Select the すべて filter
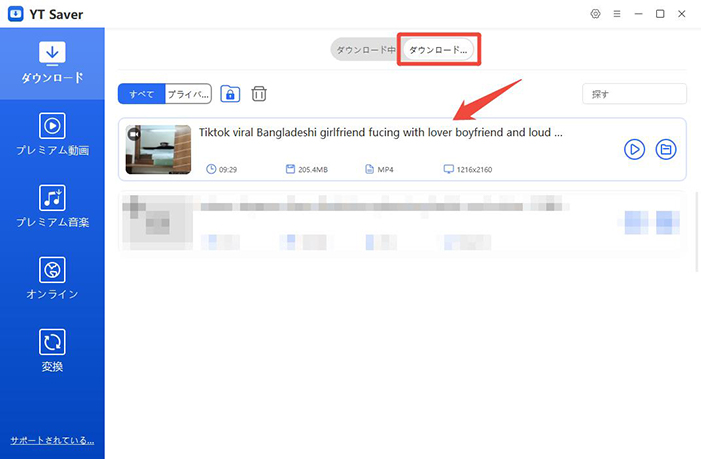701x459 pixels. pyautogui.click(x=141, y=94)
